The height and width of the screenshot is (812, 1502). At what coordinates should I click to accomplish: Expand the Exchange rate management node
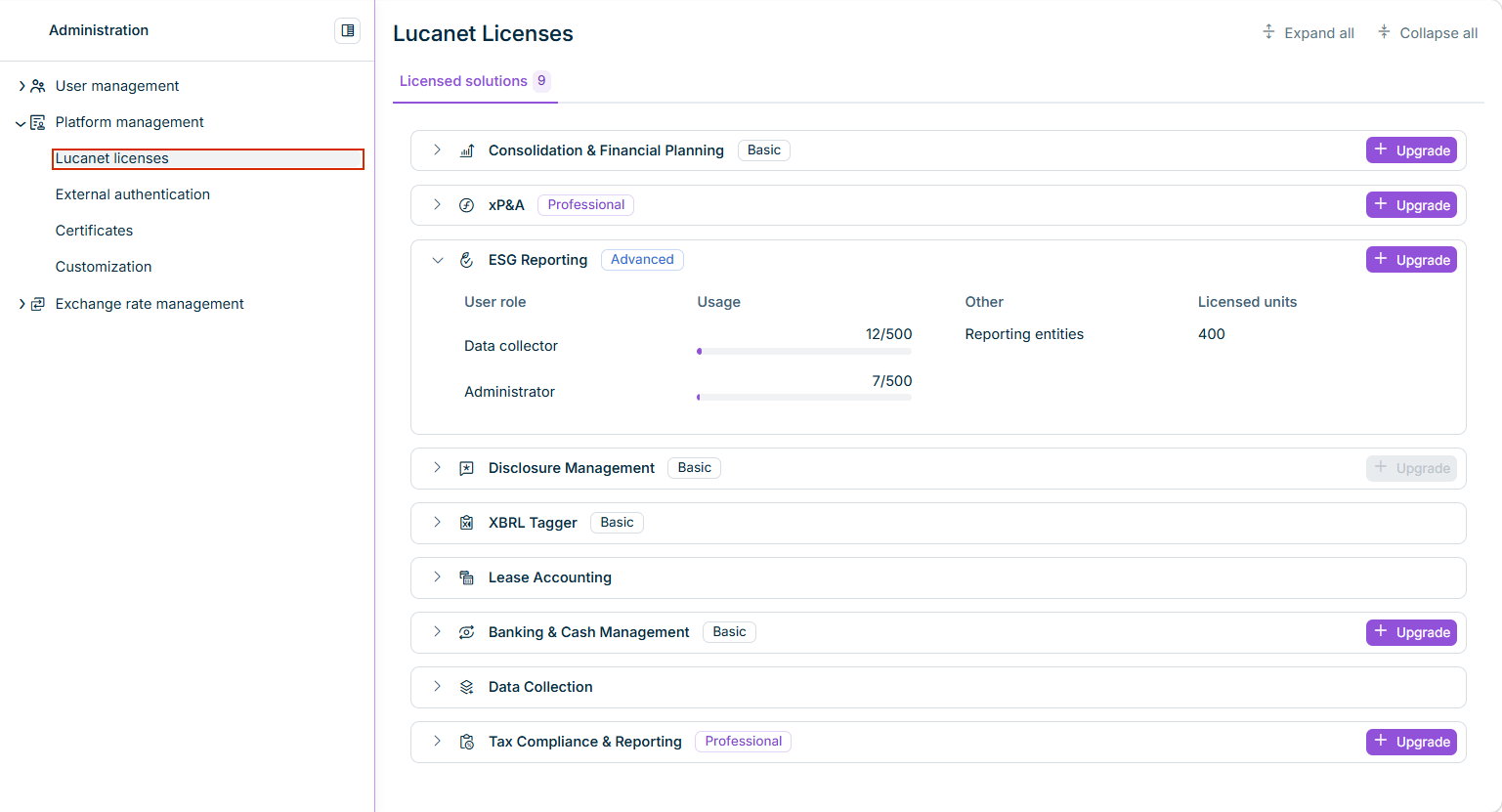21,304
